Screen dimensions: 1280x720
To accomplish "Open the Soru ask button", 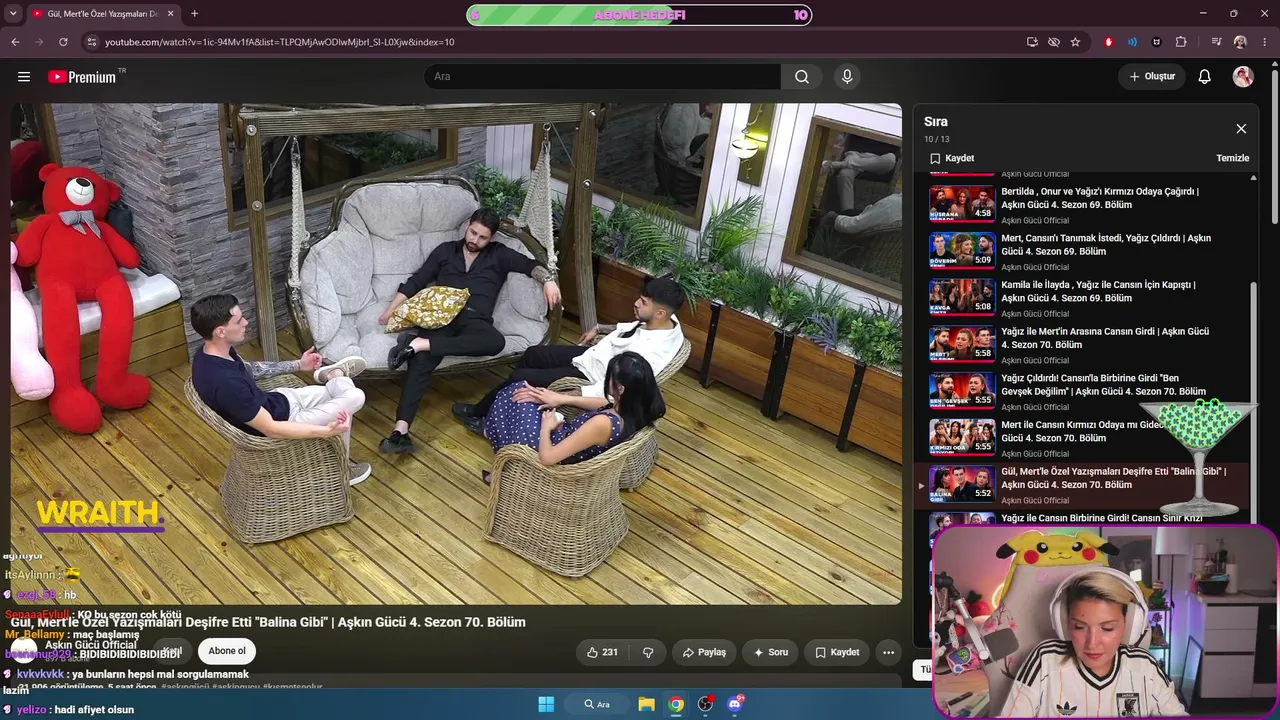I will pyautogui.click(x=771, y=652).
